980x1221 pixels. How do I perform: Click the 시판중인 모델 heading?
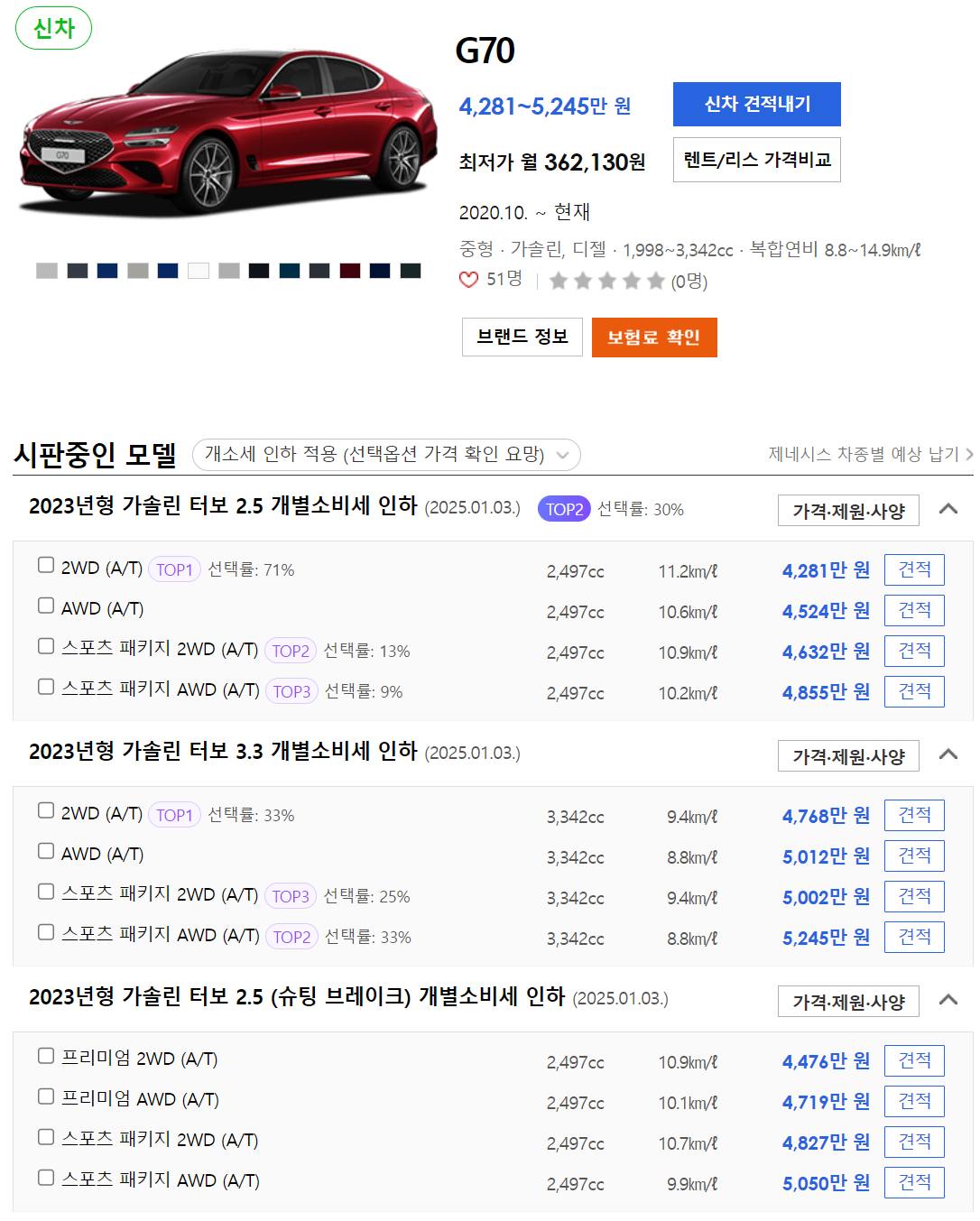tap(95, 455)
